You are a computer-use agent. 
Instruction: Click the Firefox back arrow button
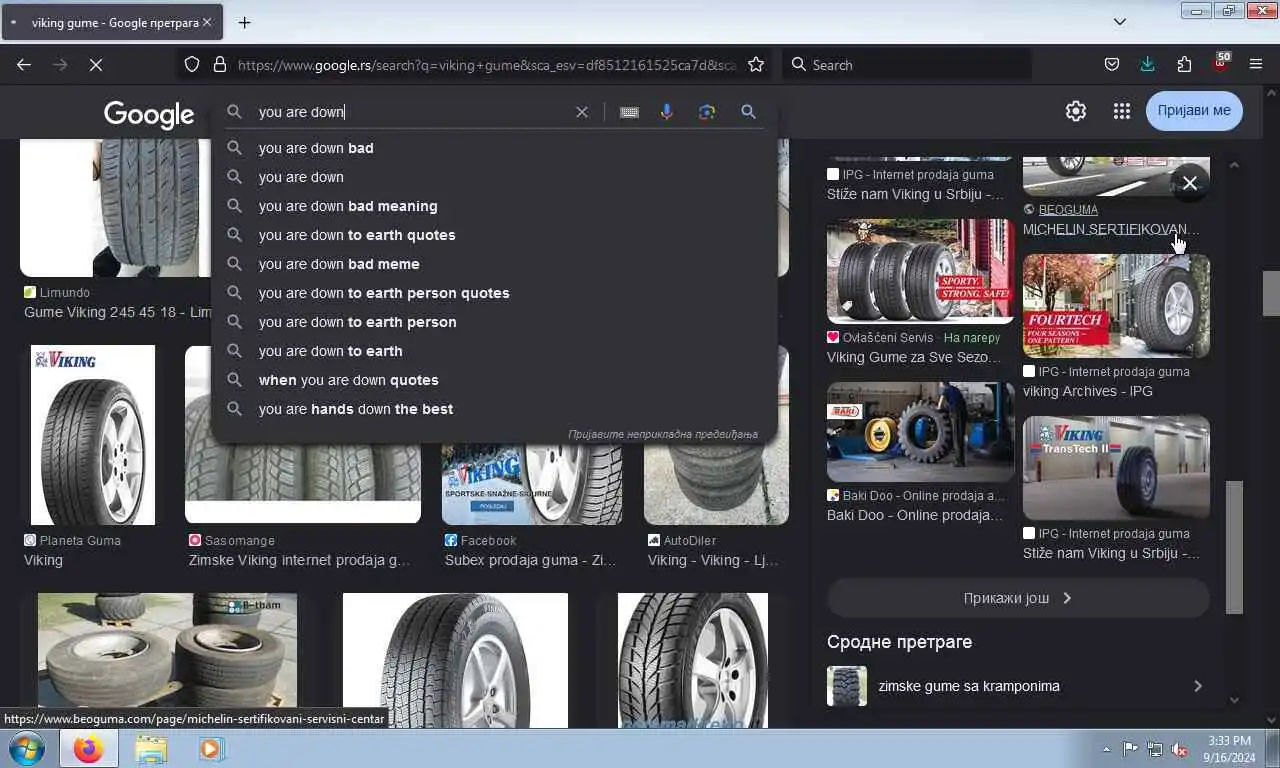[x=24, y=65]
